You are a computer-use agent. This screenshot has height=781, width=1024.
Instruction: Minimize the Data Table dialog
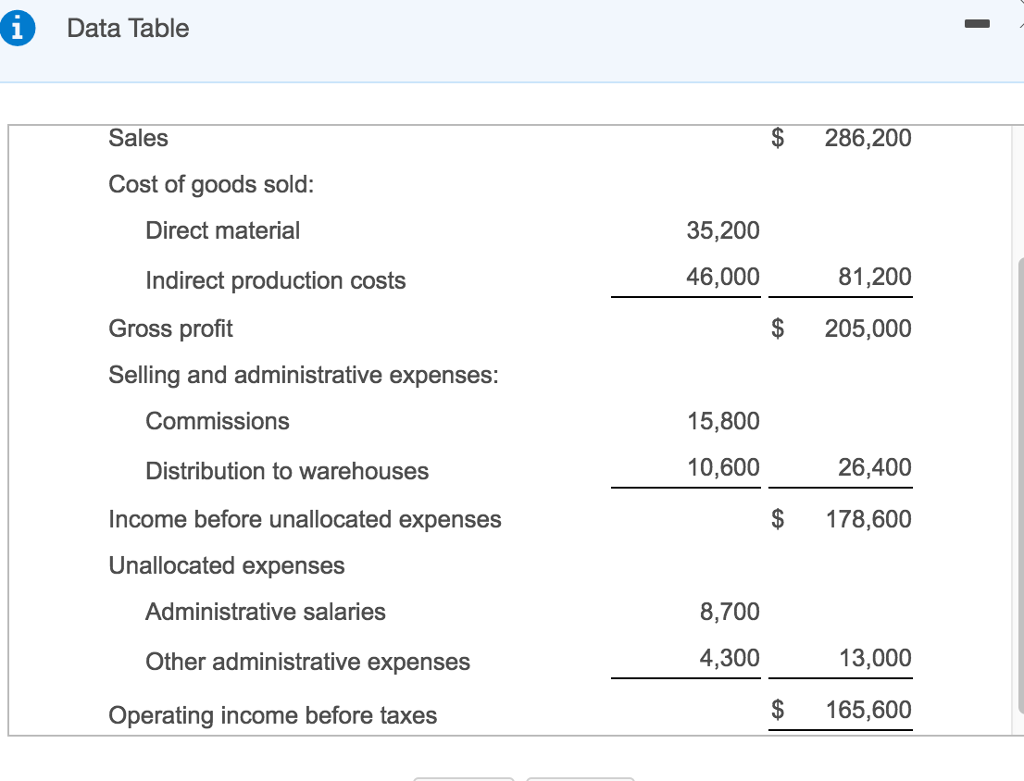[x=977, y=24]
